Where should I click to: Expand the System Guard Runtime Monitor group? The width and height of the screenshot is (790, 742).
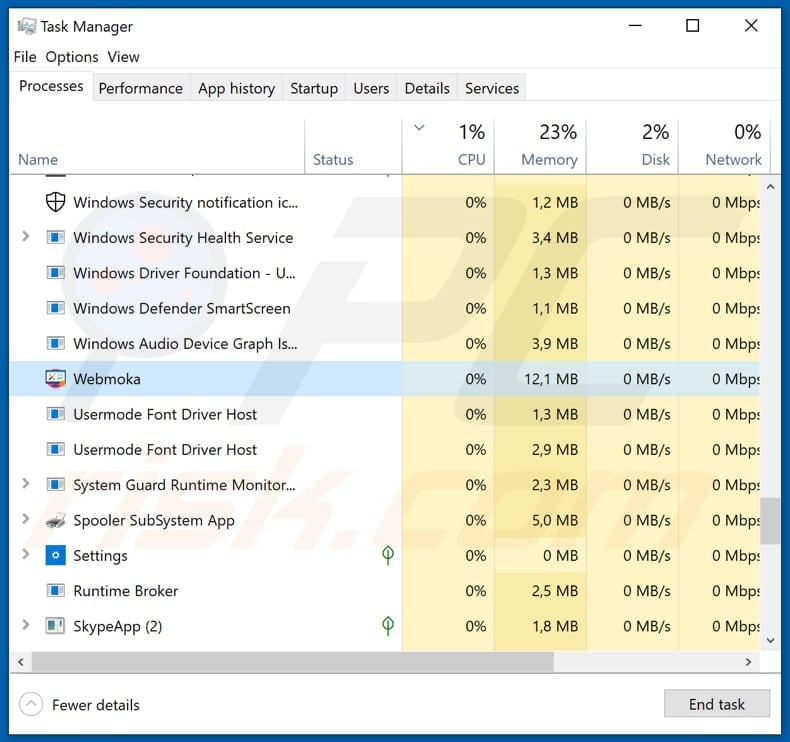point(26,484)
